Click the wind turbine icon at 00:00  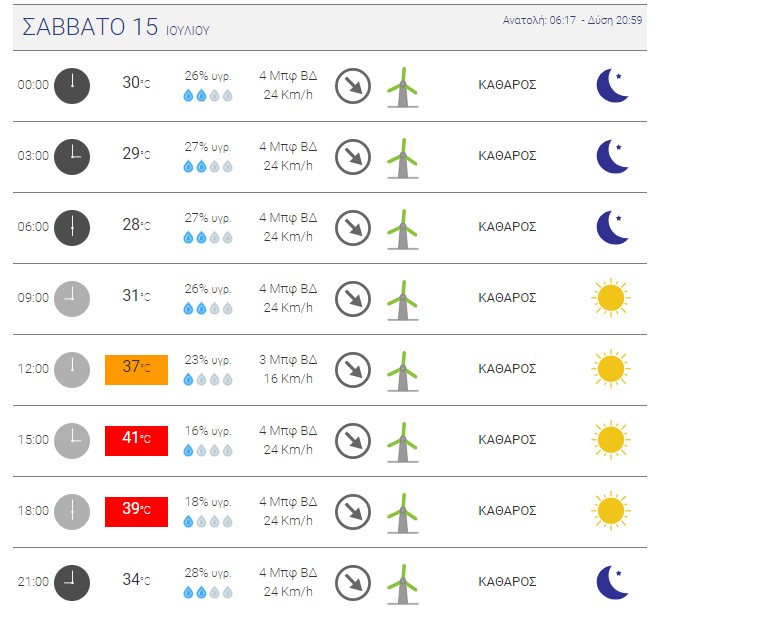coord(403,87)
